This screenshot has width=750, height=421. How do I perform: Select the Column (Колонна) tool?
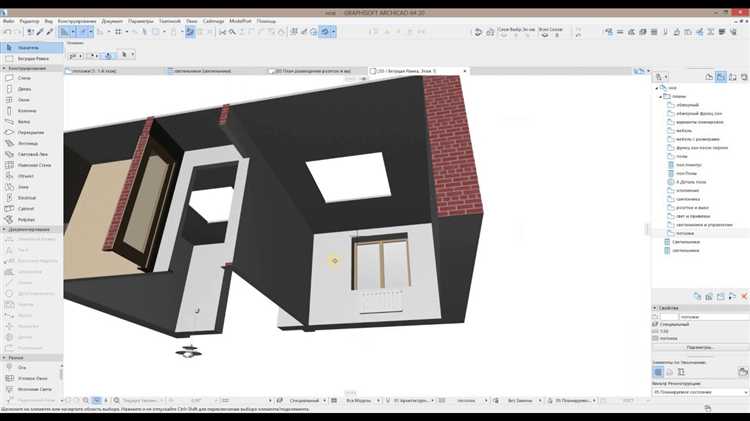point(32,111)
